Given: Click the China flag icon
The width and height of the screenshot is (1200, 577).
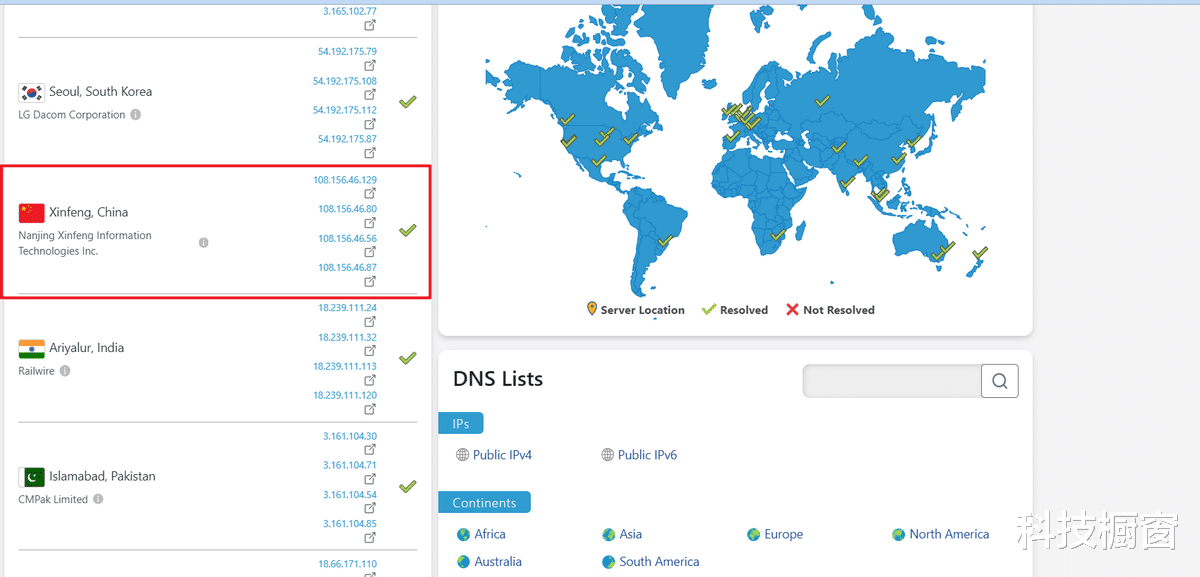Looking at the screenshot, I should click(31, 213).
